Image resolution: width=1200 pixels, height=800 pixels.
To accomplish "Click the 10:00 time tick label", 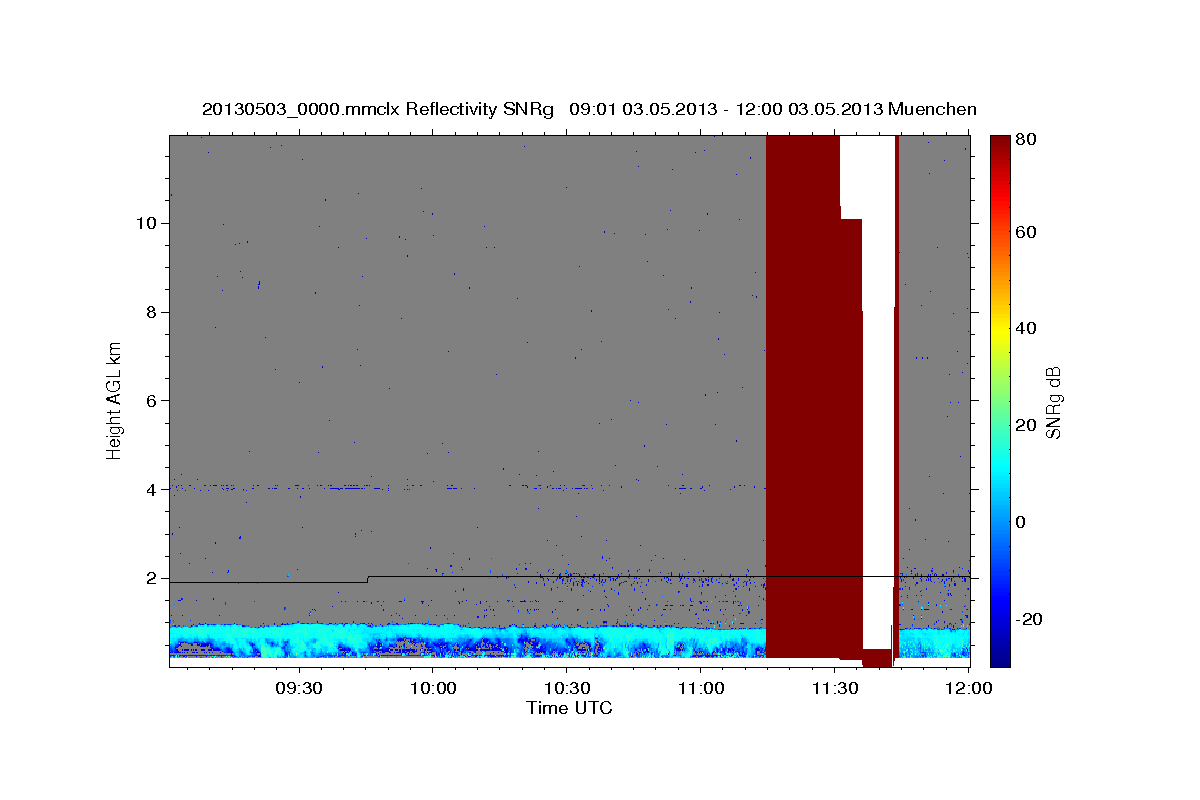I will tap(433, 689).
